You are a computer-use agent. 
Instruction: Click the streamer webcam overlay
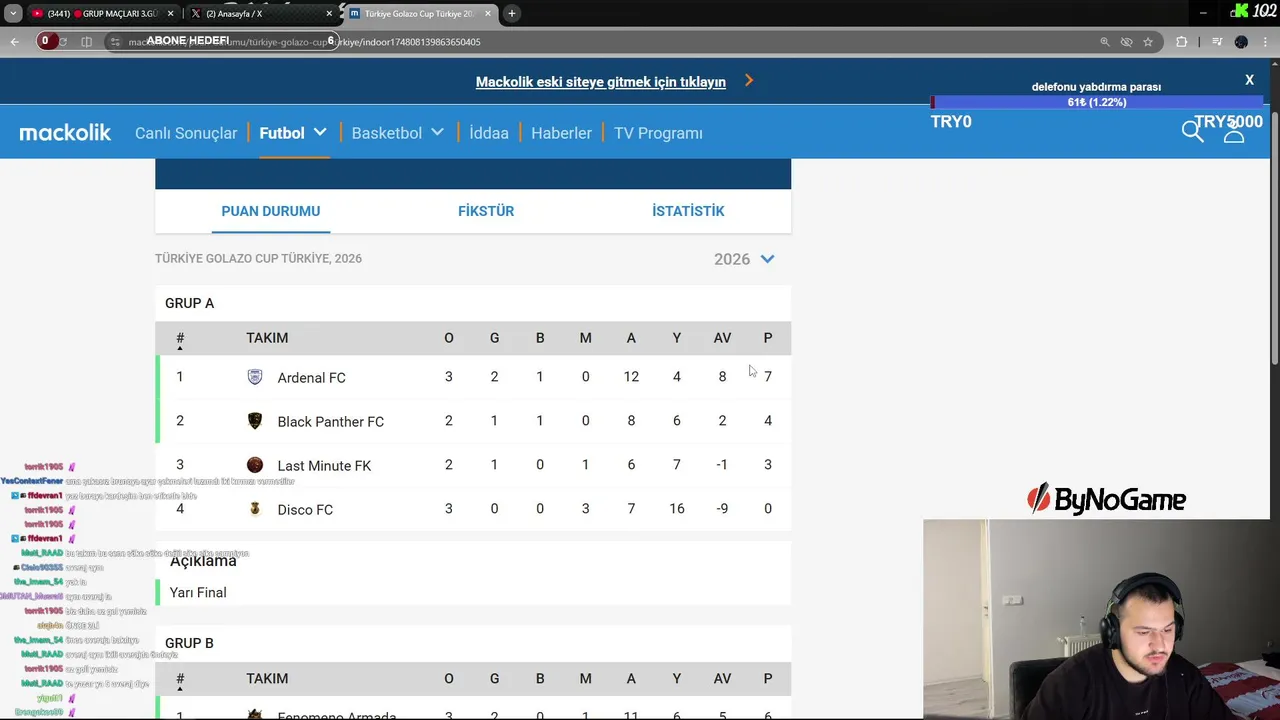click(1101, 619)
